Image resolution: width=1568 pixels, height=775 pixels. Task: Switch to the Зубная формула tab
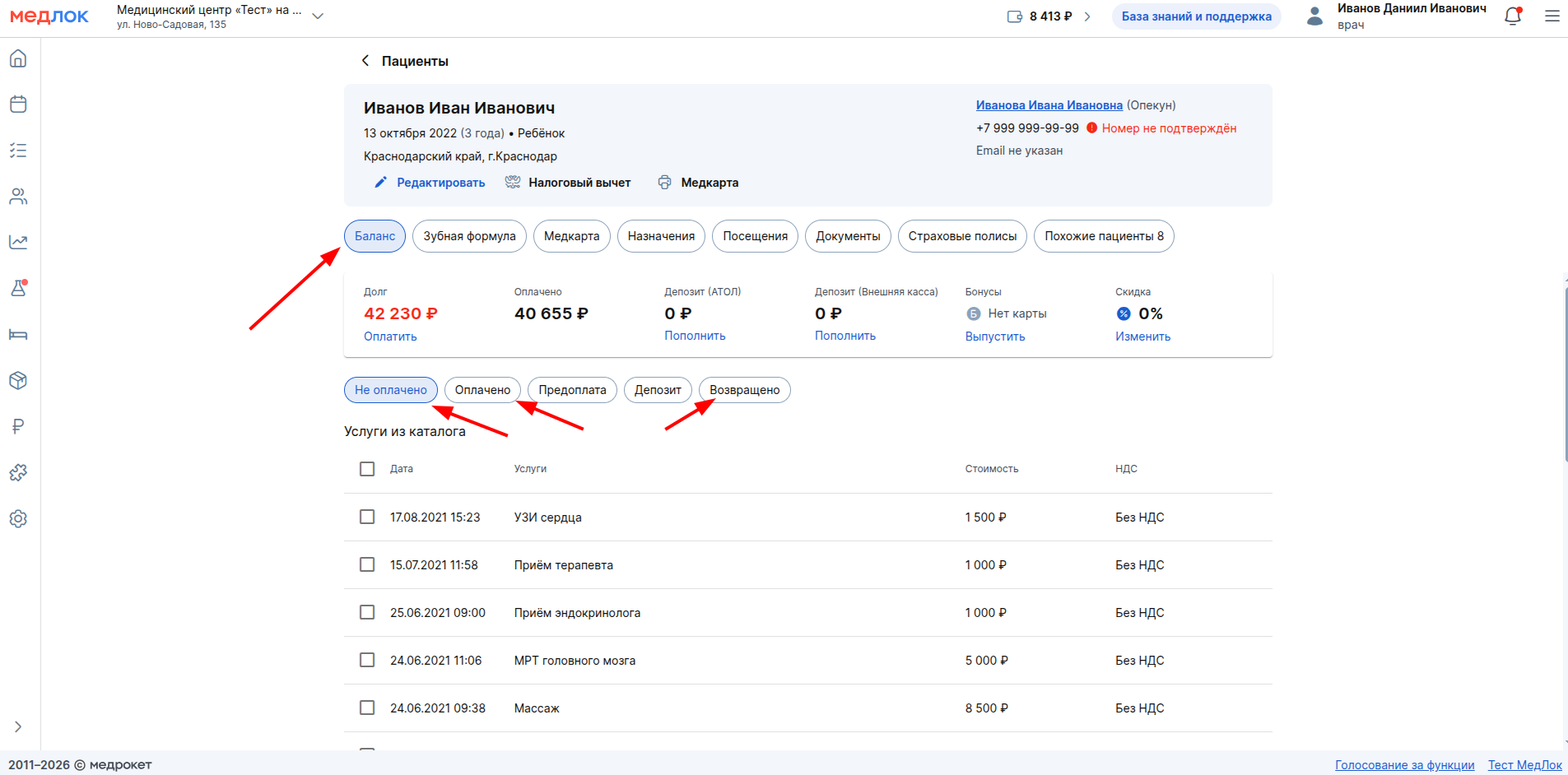point(469,236)
